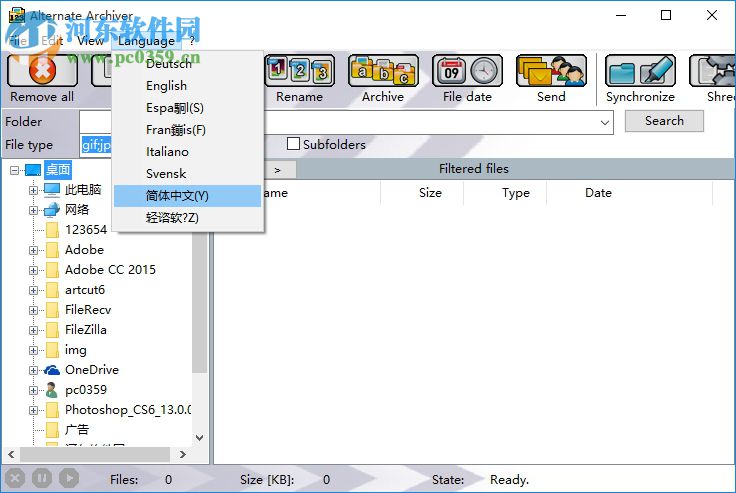Open the Rename tool icon

[299, 71]
